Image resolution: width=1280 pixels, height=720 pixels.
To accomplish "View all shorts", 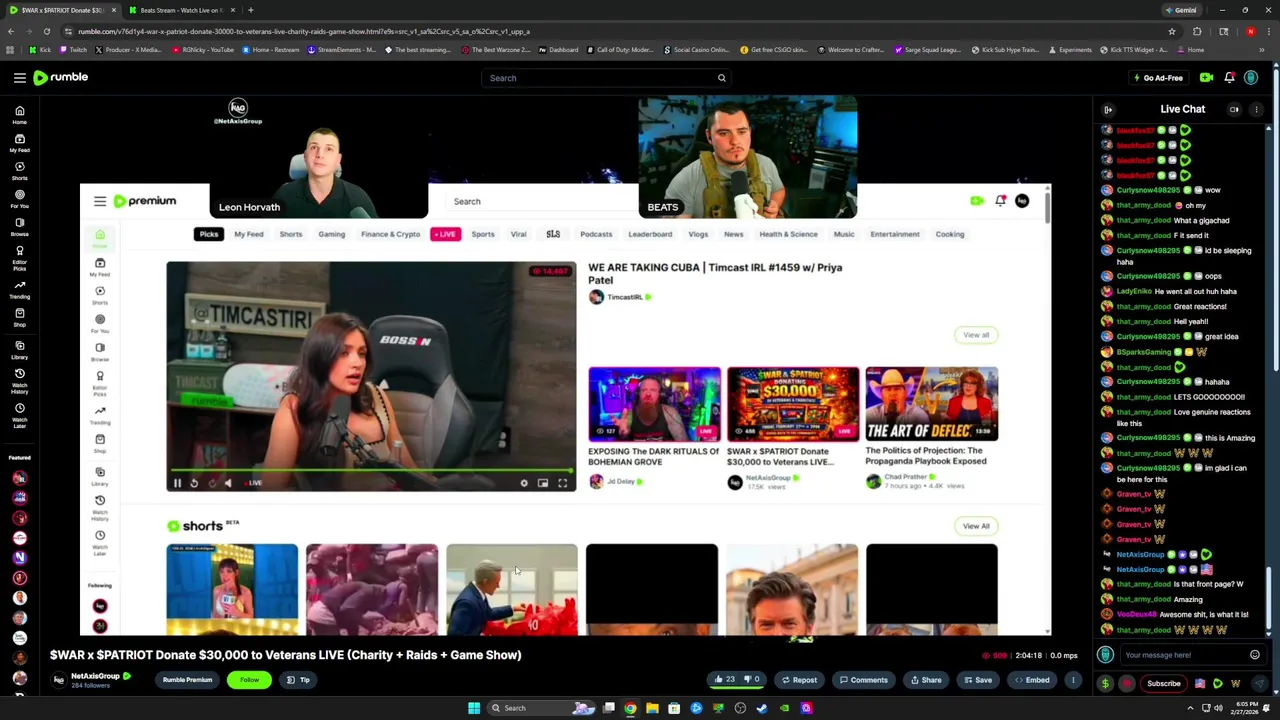I will (976, 526).
